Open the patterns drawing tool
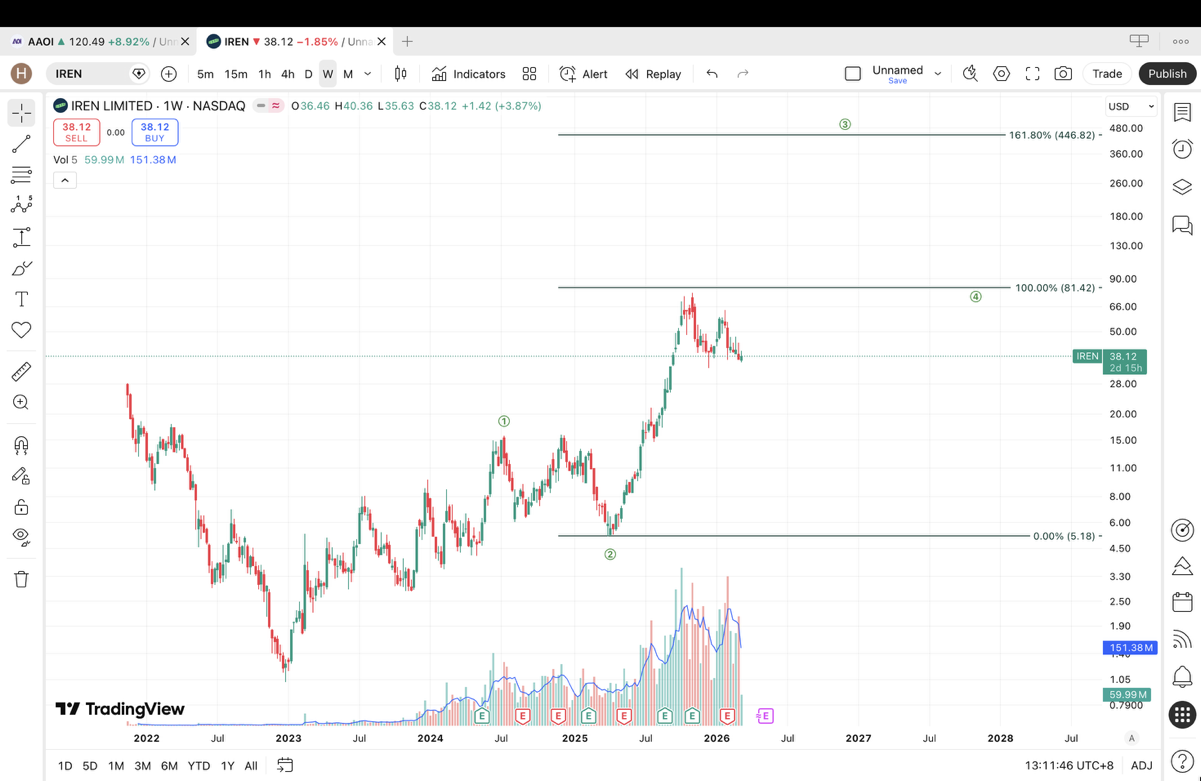The width and height of the screenshot is (1201, 781). coord(21,205)
